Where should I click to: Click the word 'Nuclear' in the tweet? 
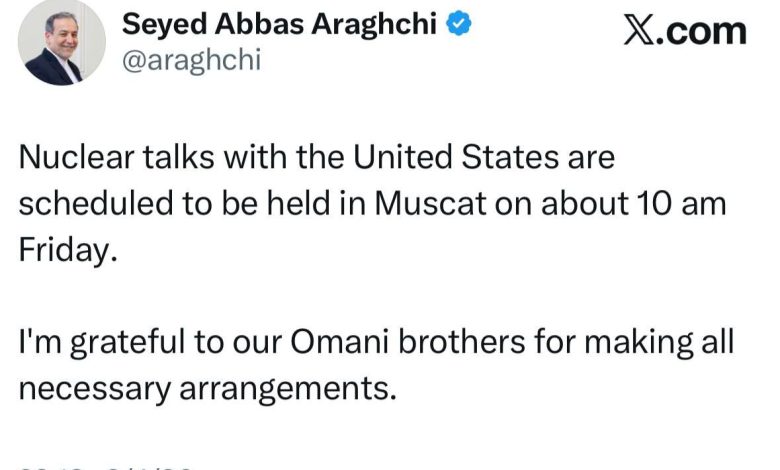pos(77,157)
